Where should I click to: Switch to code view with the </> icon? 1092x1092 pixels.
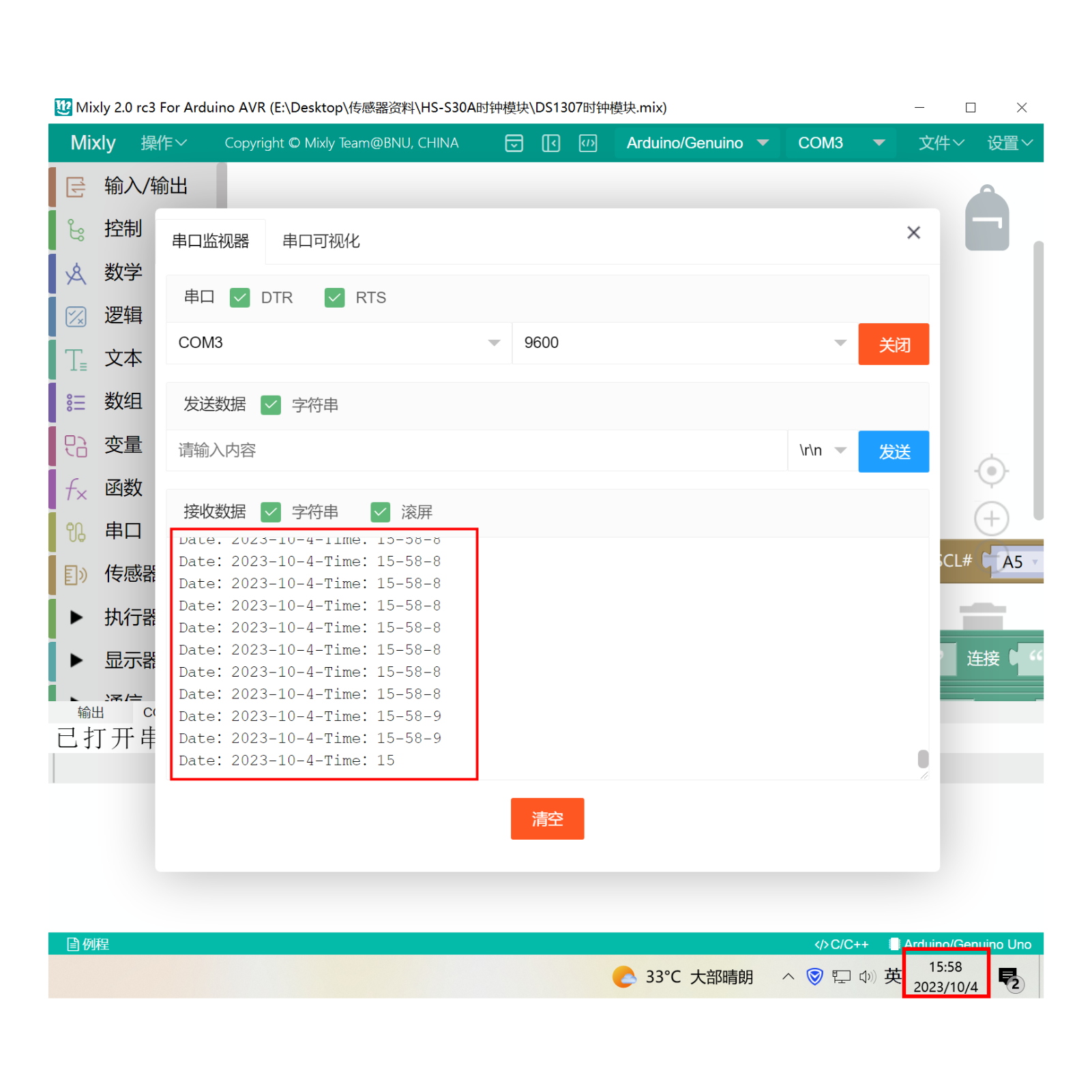588,143
